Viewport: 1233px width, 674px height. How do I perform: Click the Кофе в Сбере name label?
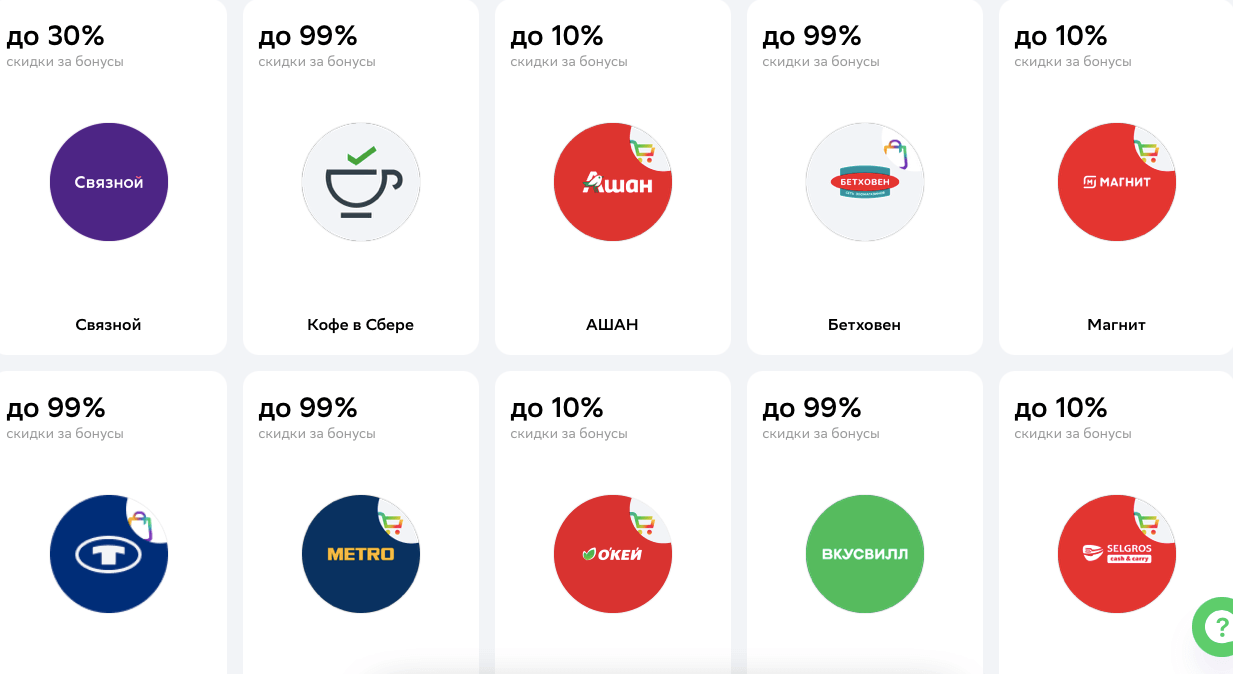pyautogui.click(x=360, y=325)
